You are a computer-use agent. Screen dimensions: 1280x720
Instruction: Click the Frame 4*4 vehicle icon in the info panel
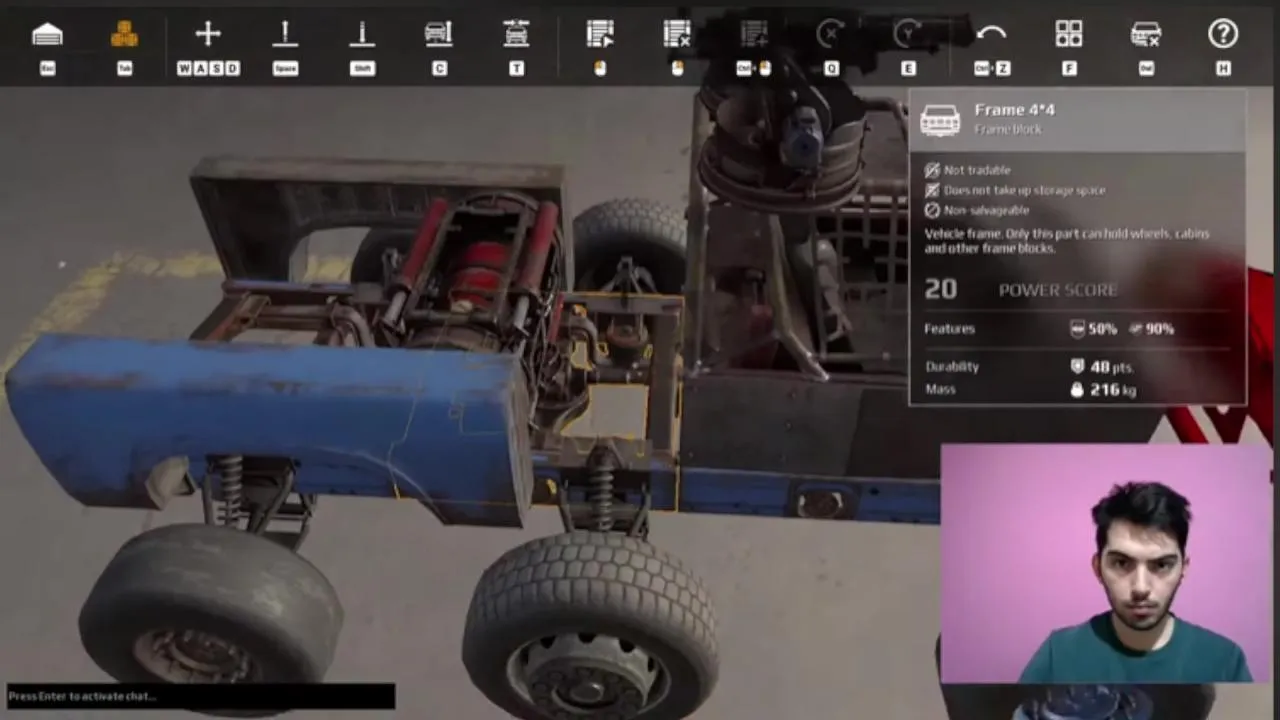coord(940,119)
